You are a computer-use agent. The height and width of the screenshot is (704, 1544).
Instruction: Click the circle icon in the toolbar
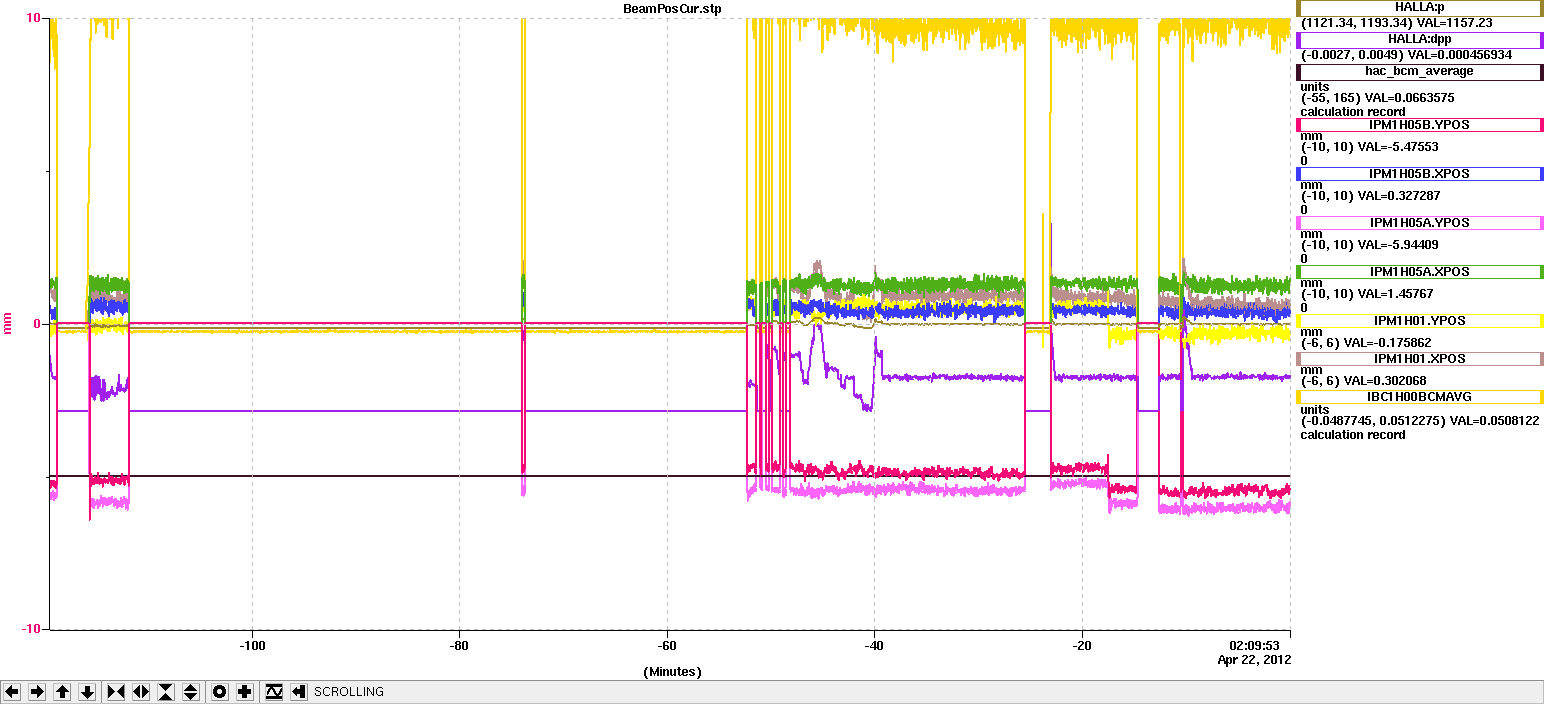(x=220, y=691)
